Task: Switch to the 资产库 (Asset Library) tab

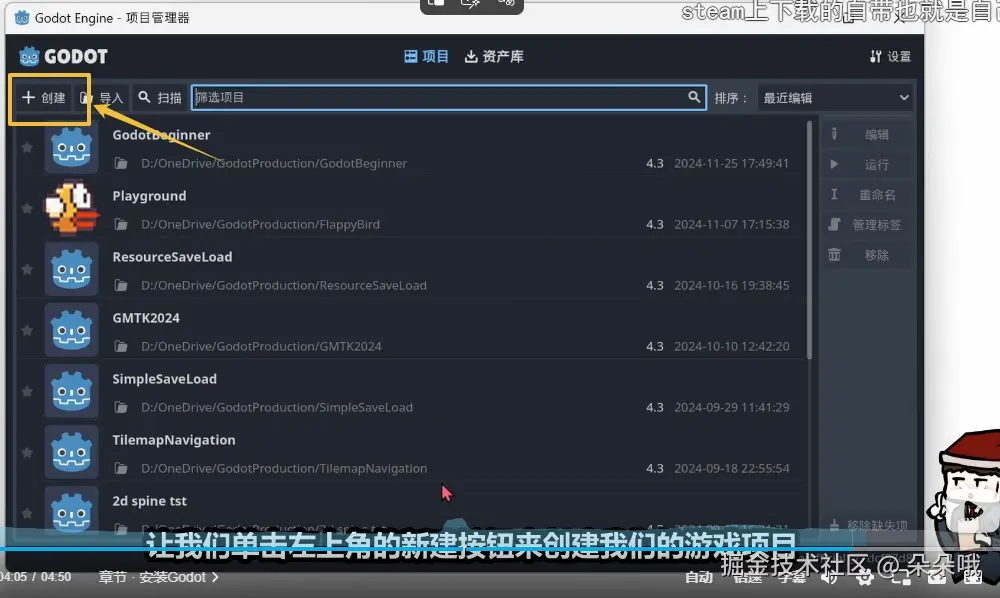Action: 494,57
